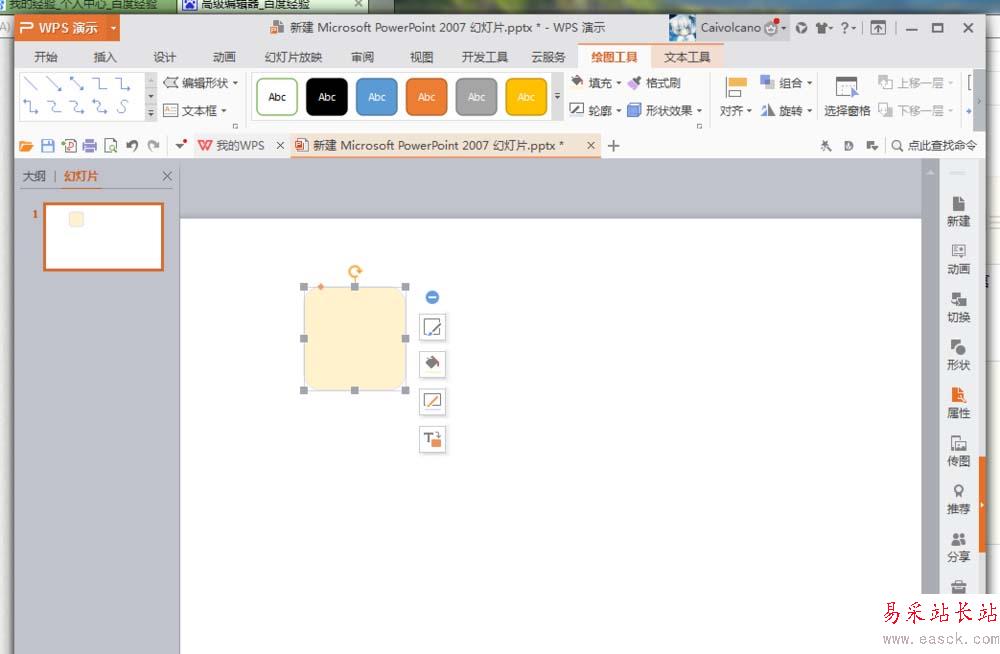Save the file with the disk icon
The height and width of the screenshot is (654, 1000).
[x=48, y=146]
